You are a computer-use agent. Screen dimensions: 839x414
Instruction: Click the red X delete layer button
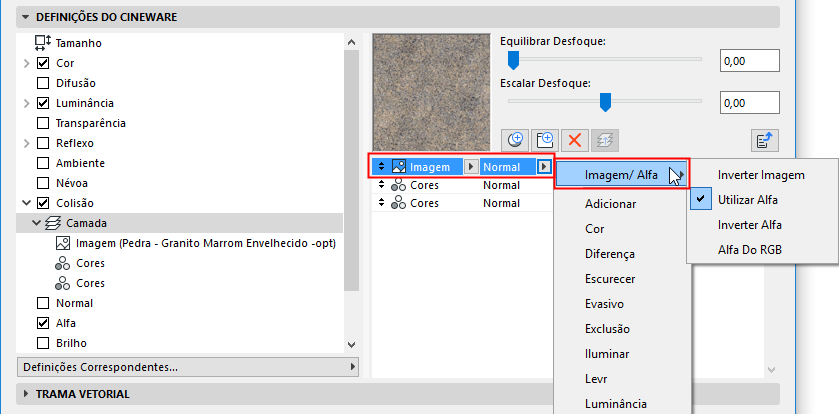tap(575, 141)
